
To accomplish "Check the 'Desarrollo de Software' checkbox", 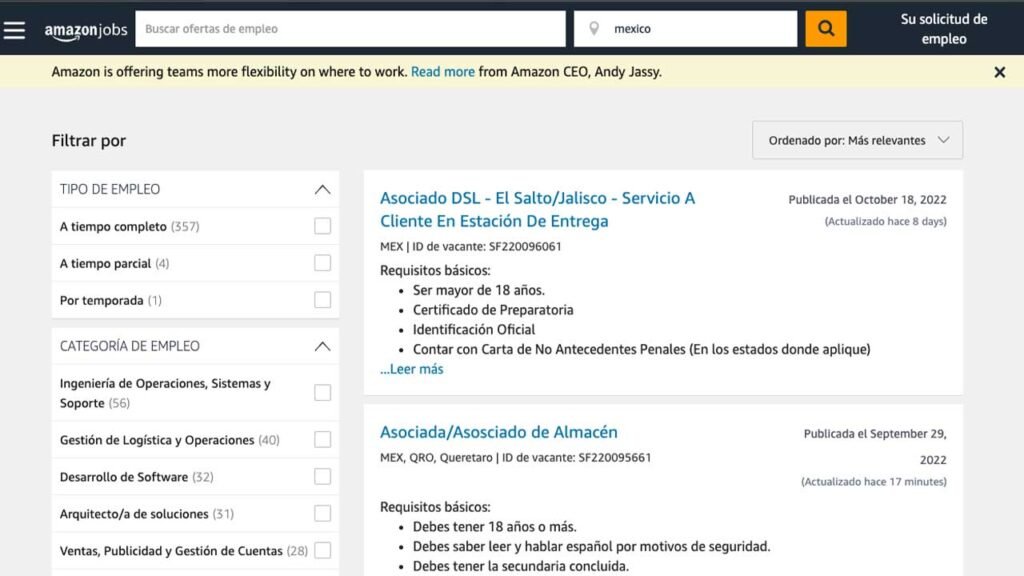I will coord(323,477).
